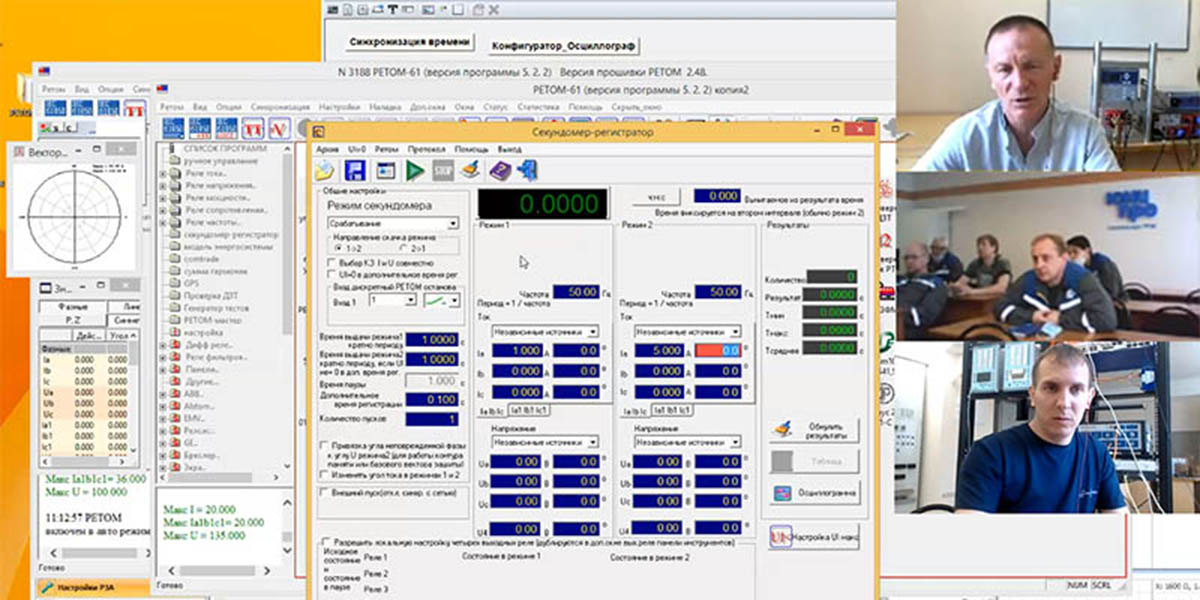The image size is (1200, 600).
Task: Click the red highlighted Ia angle field in Режим 2
Action: [x=718, y=351]
